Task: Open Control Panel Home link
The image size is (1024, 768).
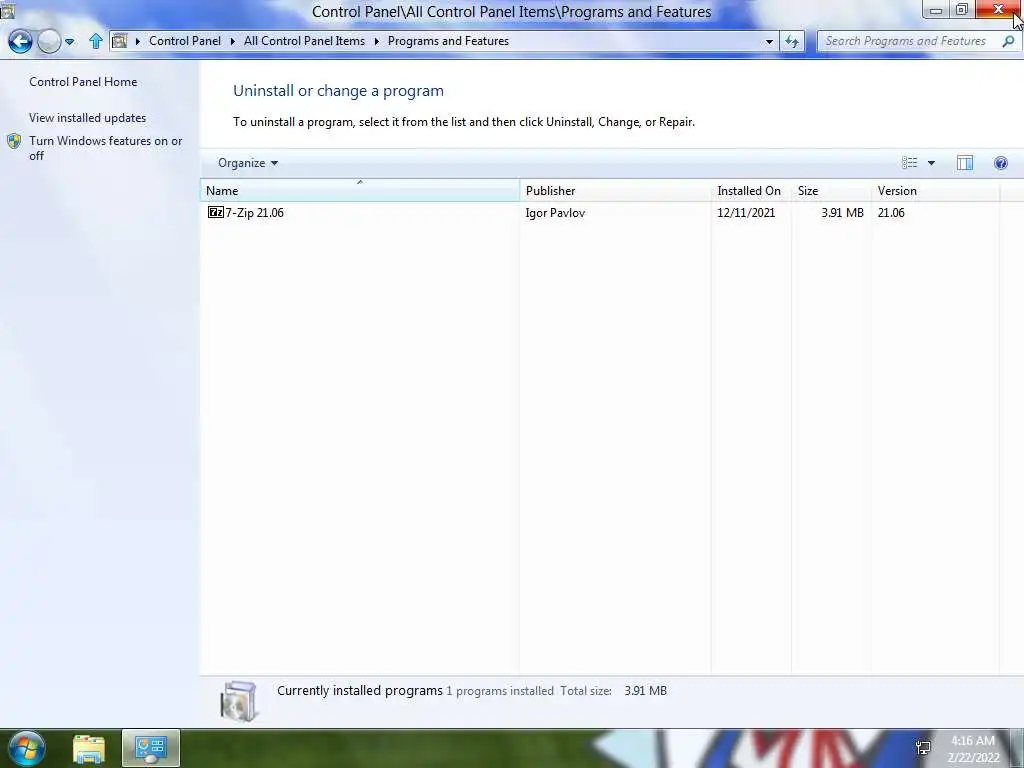Action: [x=83, y=82]
